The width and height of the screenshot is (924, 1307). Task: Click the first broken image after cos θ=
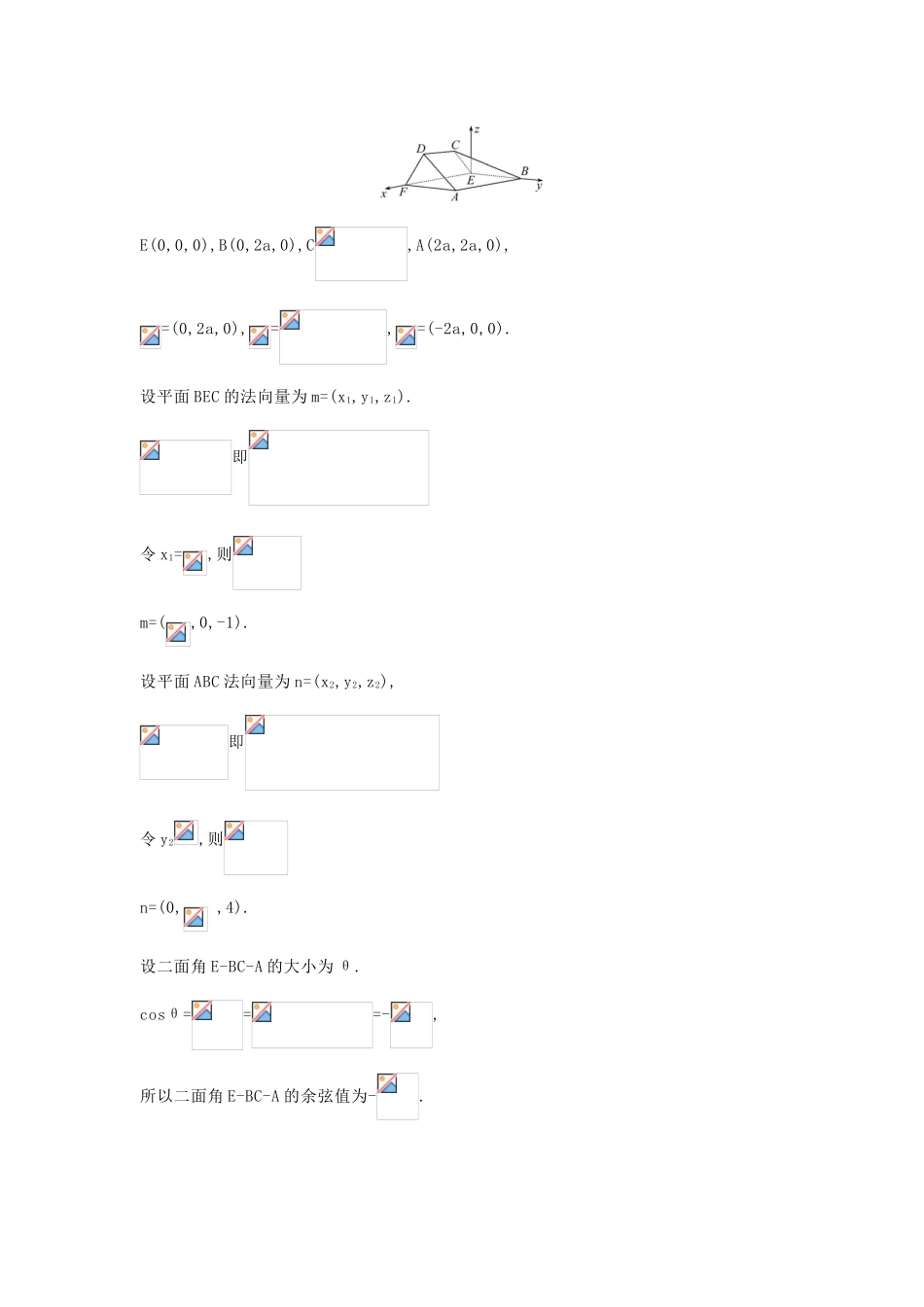tap(217, 1024)
